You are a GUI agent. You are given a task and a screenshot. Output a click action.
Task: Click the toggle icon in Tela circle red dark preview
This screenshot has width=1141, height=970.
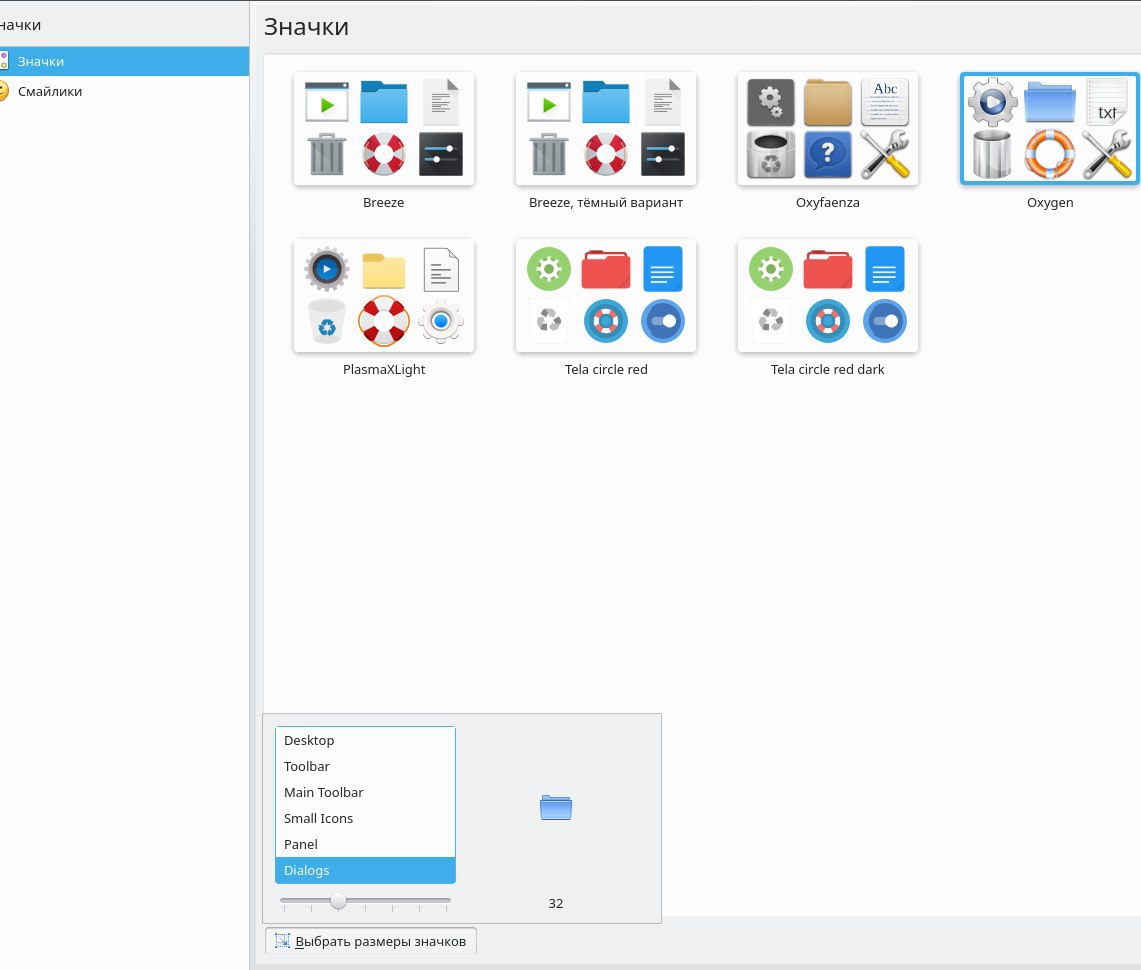pyautogui.click(x=885, y=321)
